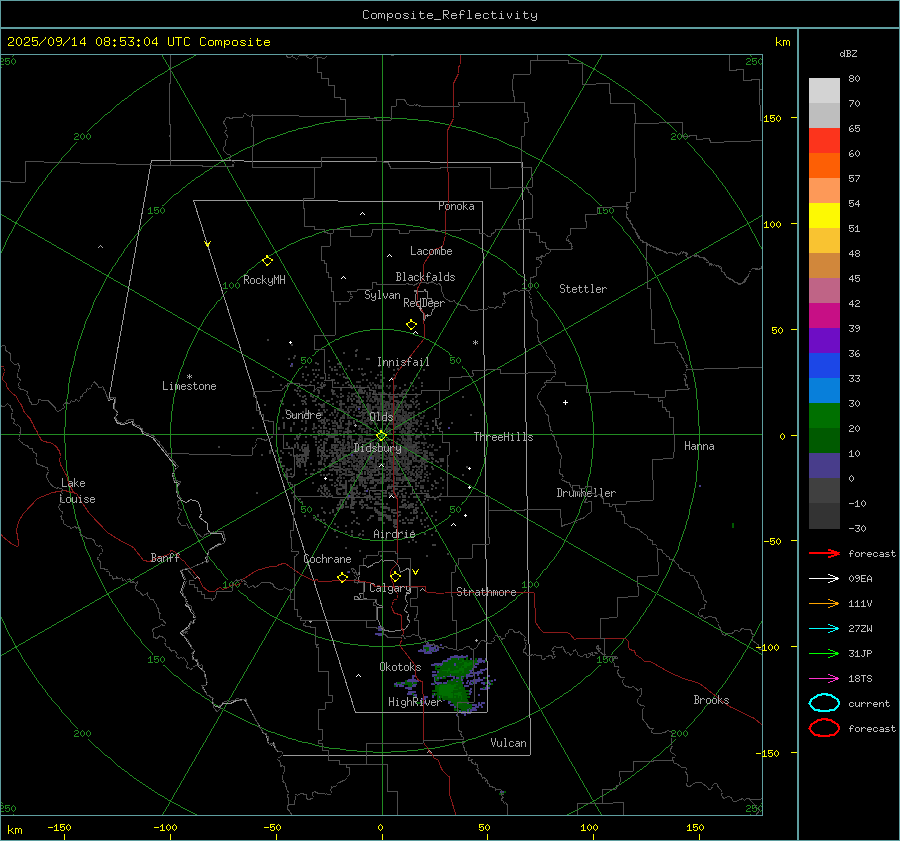Click the red forecast ellipse legend icon

824,728
